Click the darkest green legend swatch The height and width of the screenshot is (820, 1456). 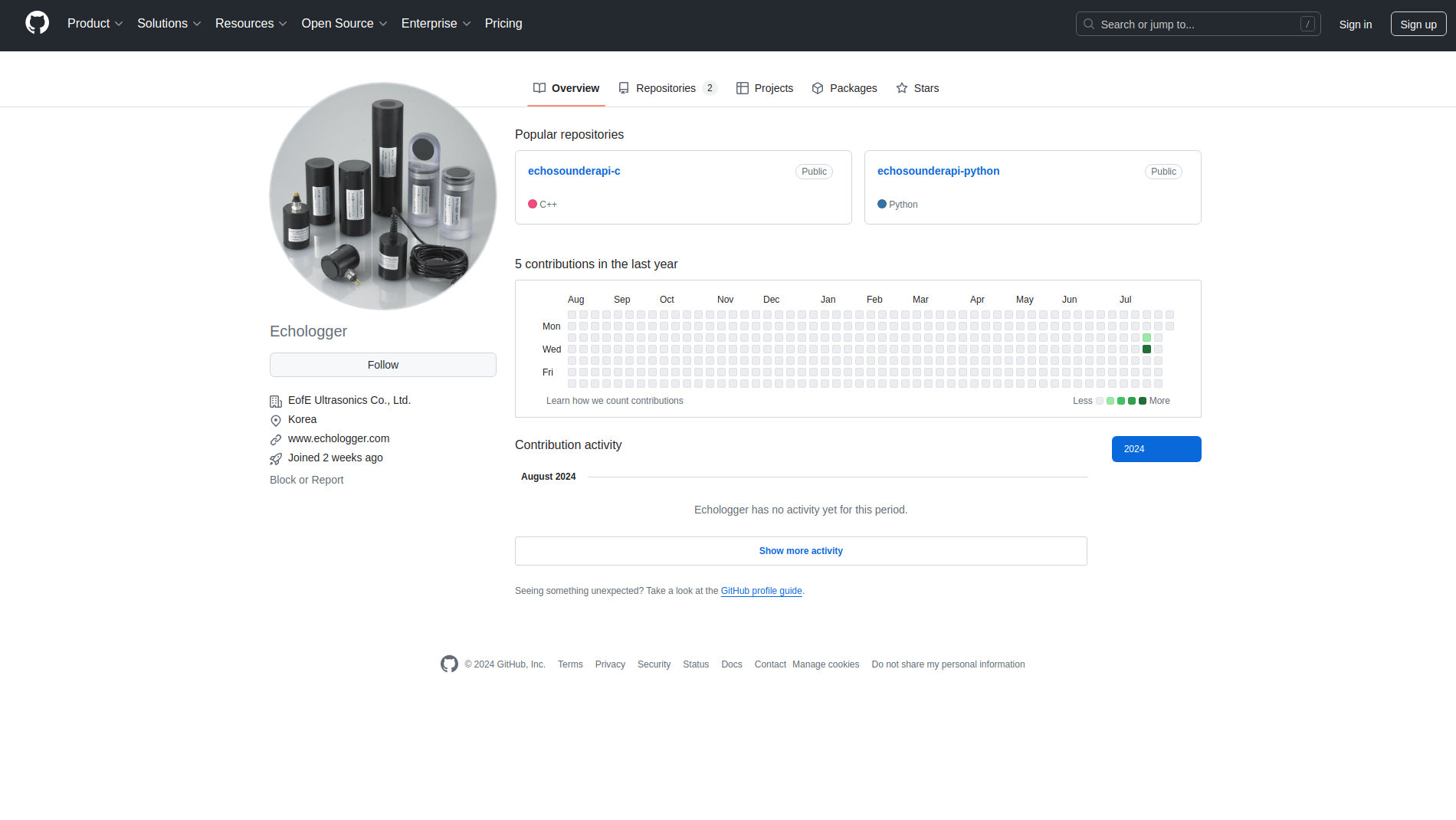tap(1143, 401)
